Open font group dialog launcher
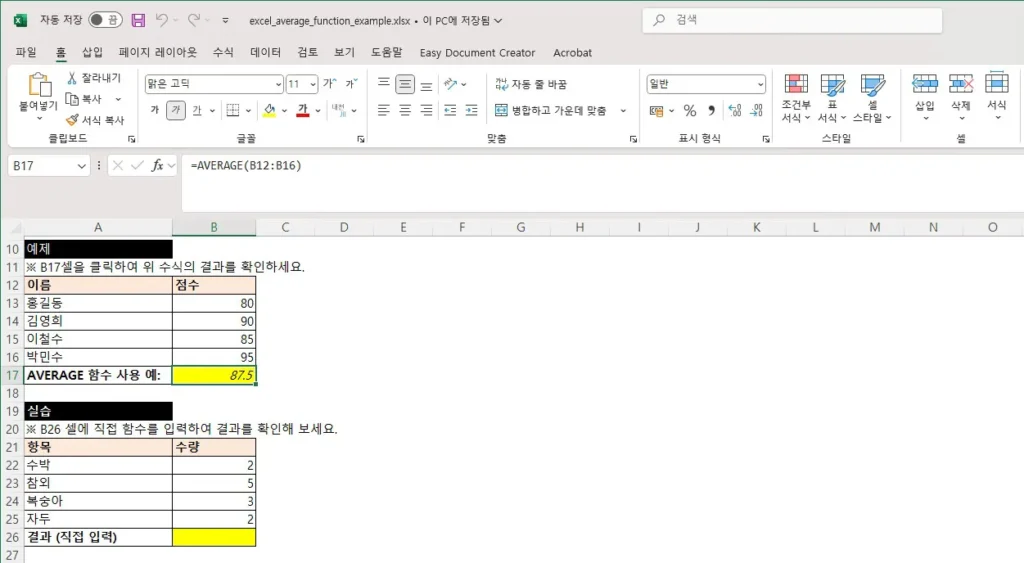The width and height of the screenshot is (1024, 563). pos(360,139)
